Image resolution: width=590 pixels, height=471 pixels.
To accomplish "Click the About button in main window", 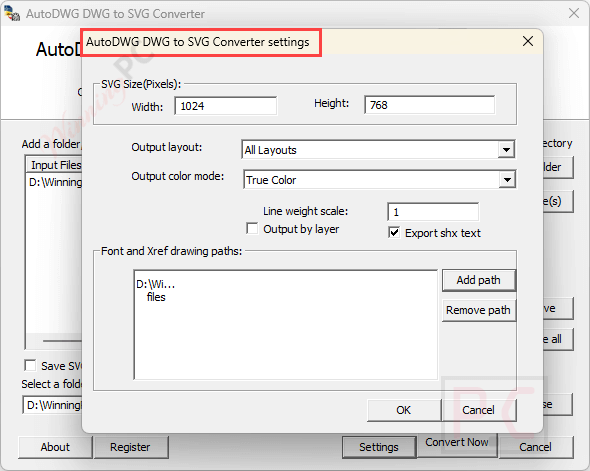I will pos(55,447).
